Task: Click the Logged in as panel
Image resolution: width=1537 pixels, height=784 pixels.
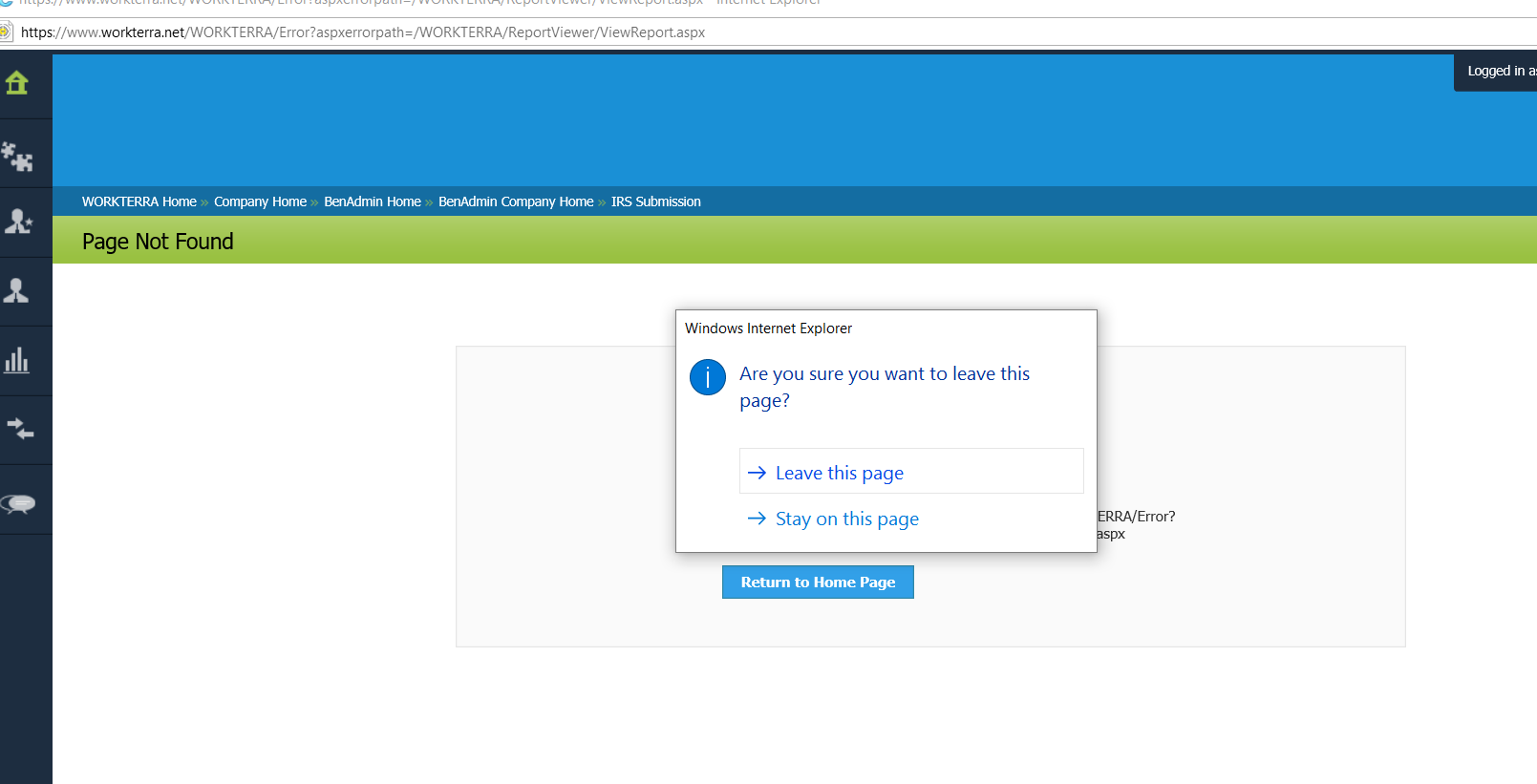Action: pyautogui.click(x=1498, y=72)
